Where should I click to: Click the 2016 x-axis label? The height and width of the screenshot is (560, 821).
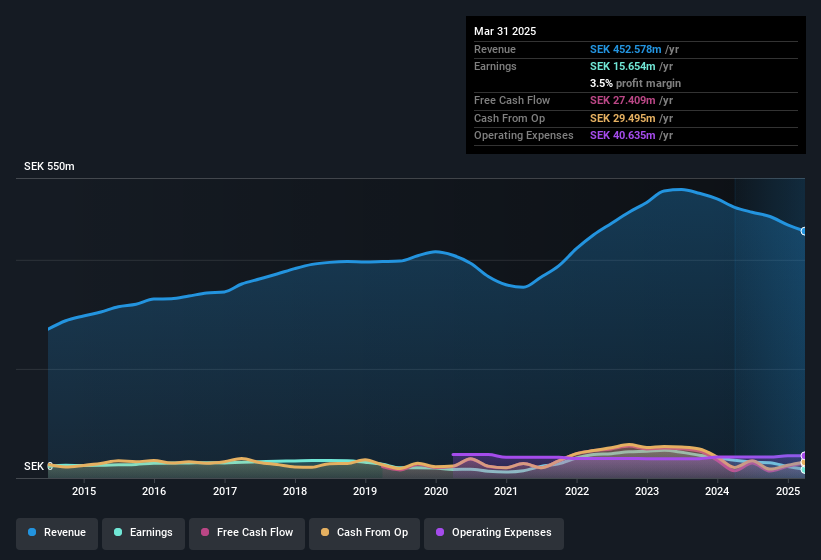154,491
